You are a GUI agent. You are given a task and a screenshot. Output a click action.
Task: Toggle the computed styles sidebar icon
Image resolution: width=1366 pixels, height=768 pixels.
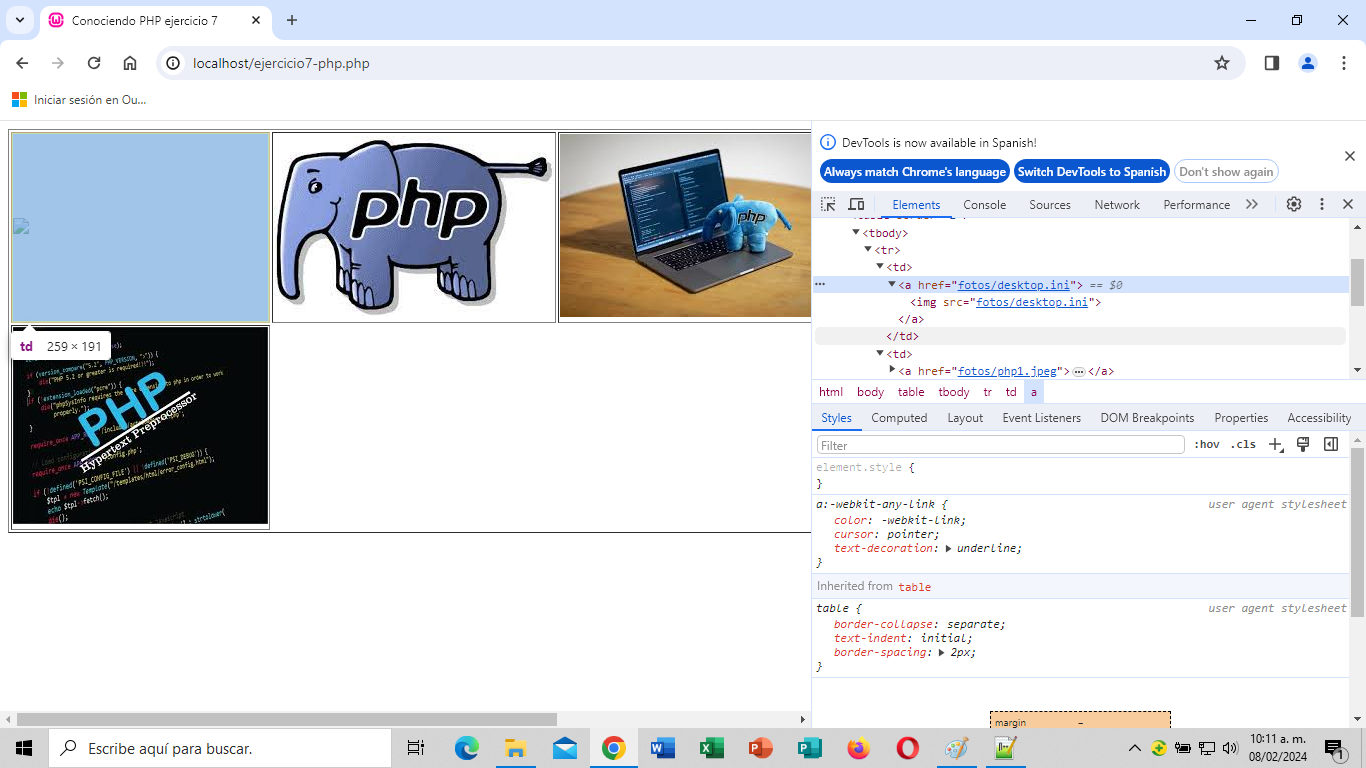[1331, 445]
